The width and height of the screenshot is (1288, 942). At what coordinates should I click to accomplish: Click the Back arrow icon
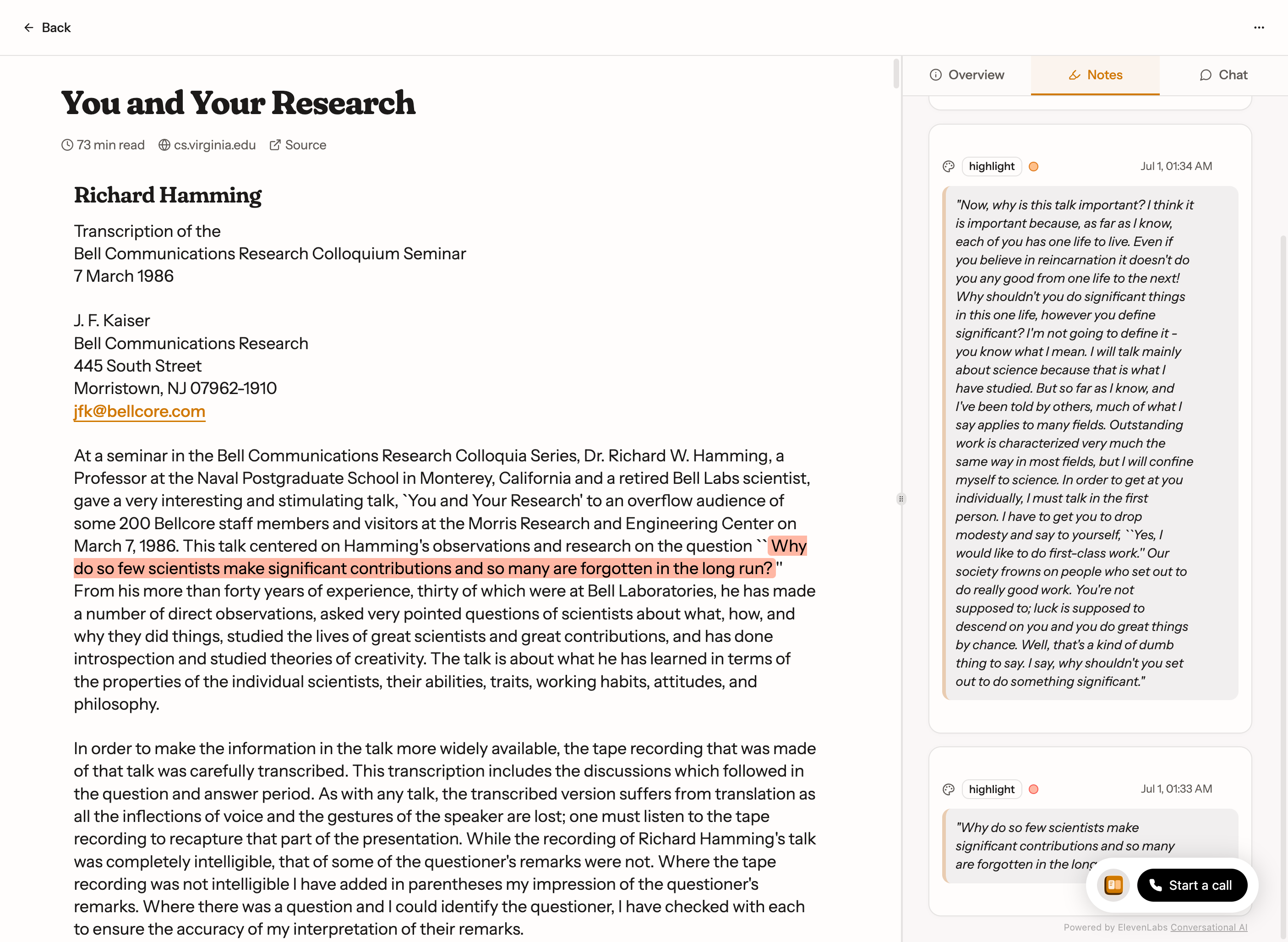(x=28, y=27)
